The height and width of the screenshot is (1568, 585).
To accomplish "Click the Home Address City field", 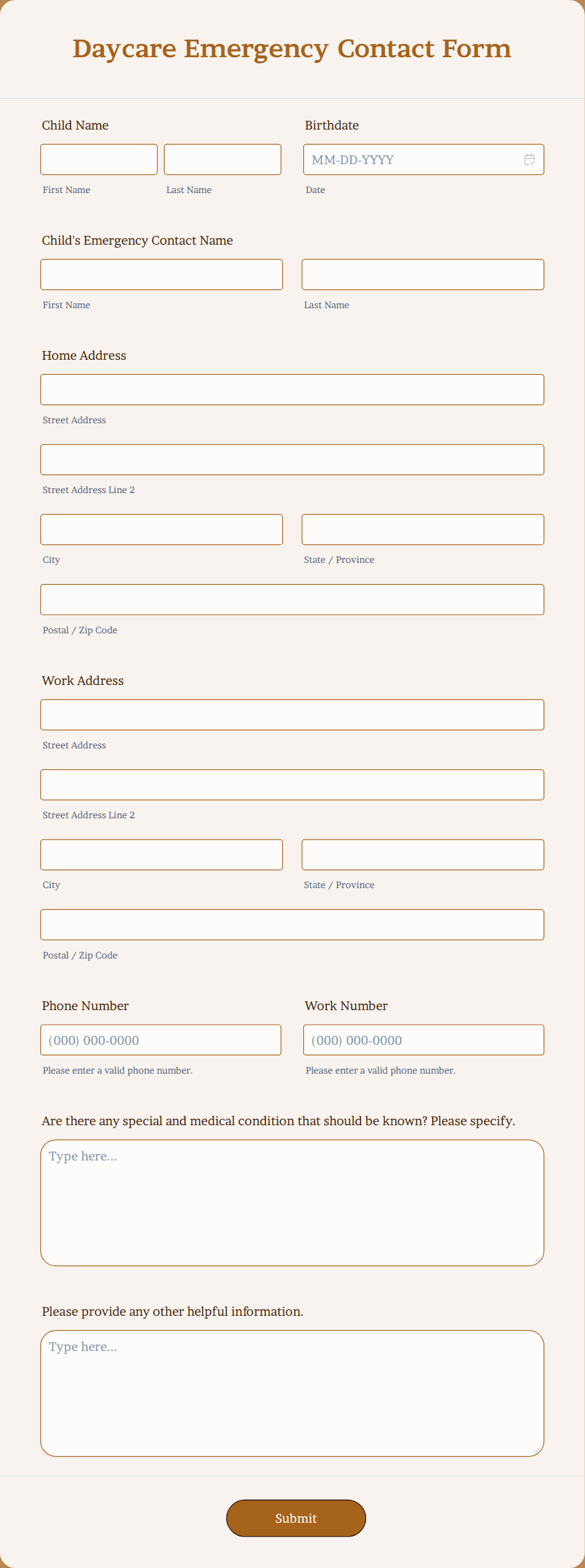I will [161, 529].
